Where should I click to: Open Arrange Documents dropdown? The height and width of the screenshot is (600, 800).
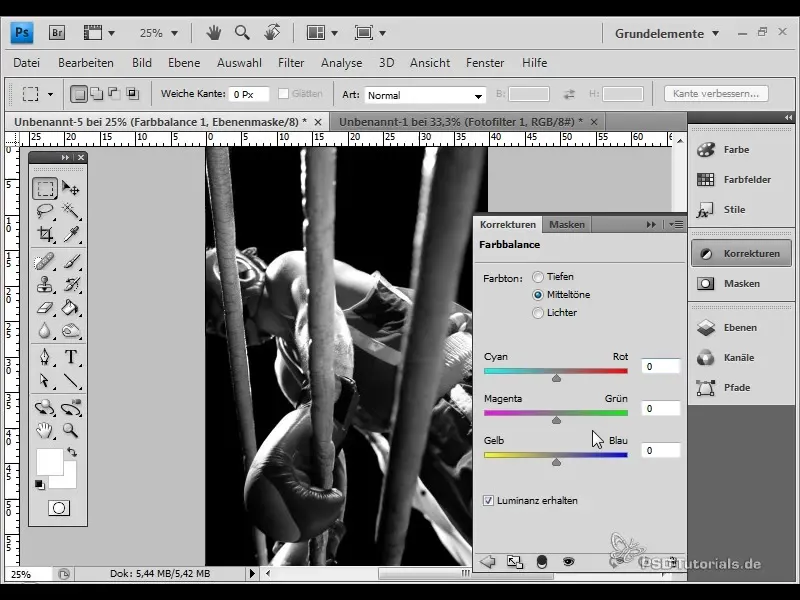point(322,33)
